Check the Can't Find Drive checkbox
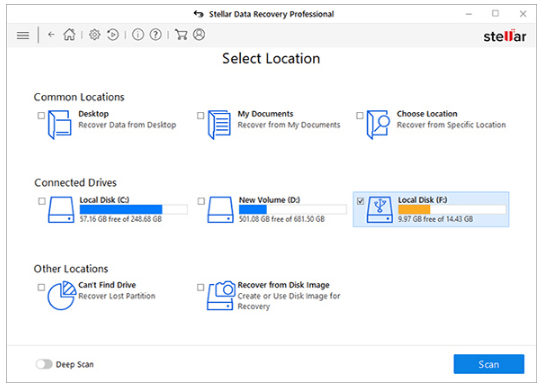 pyautogui.click(x=41, y=287)
